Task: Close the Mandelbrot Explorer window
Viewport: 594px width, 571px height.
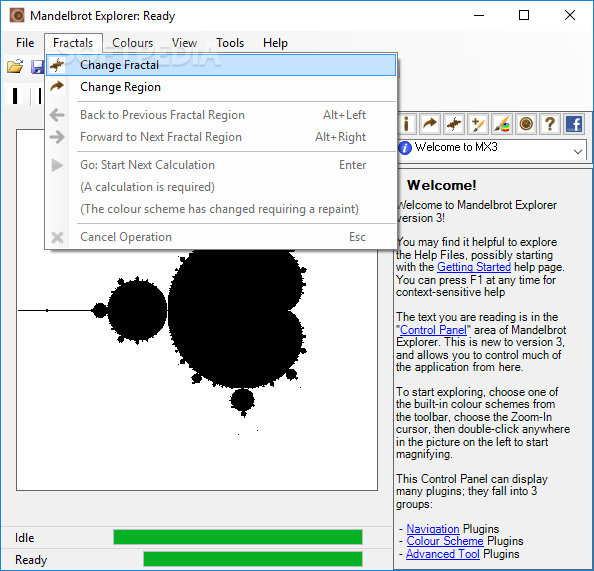Action: (x=570, y=16)
